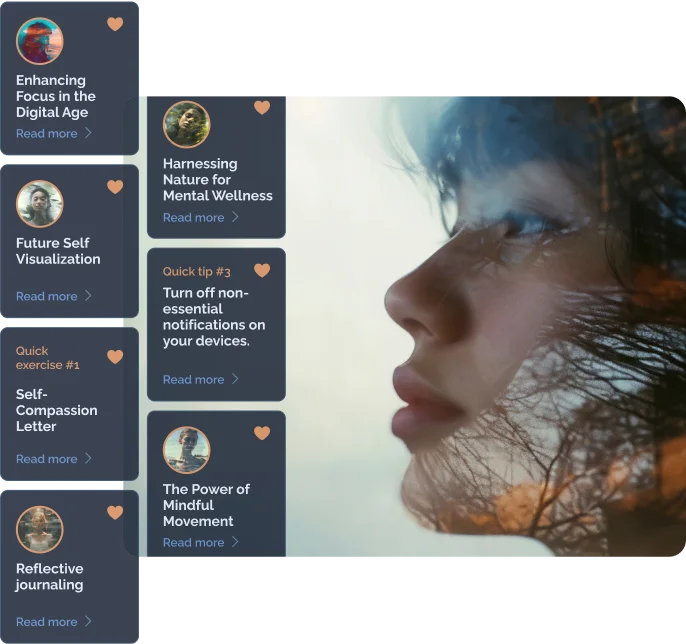Favorite the Enhancing Focus in the Digital Age card

coord(115,24)
